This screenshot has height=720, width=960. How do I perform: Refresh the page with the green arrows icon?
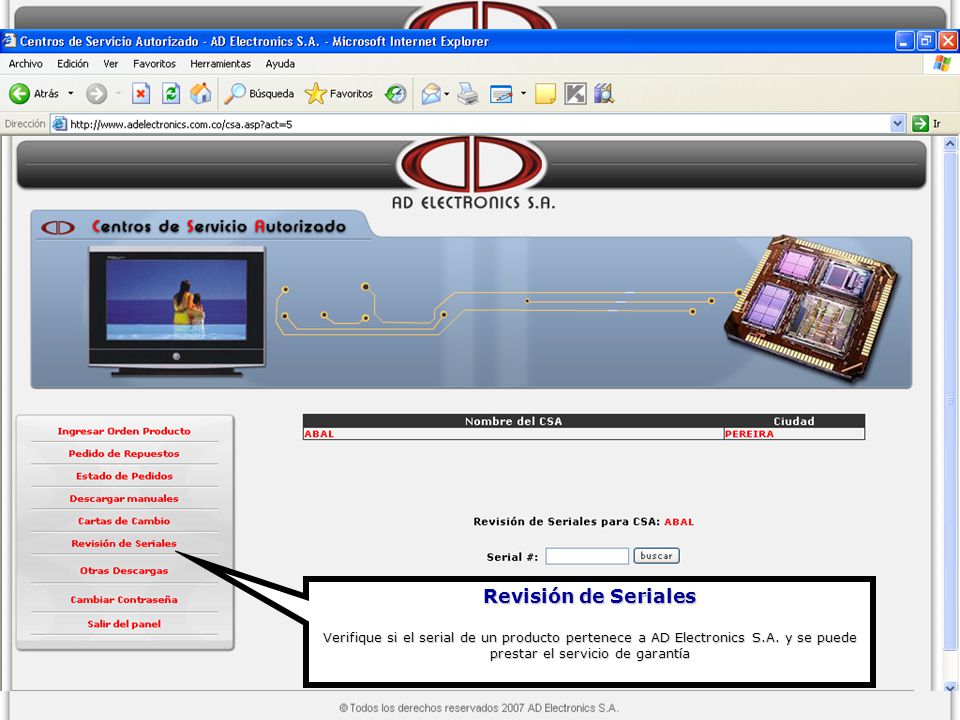click(171, 94)
